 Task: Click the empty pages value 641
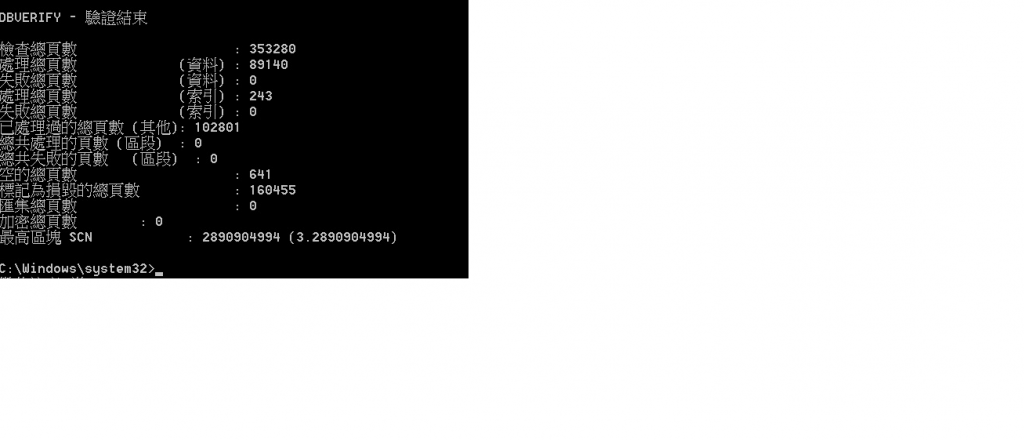(261, 174)
